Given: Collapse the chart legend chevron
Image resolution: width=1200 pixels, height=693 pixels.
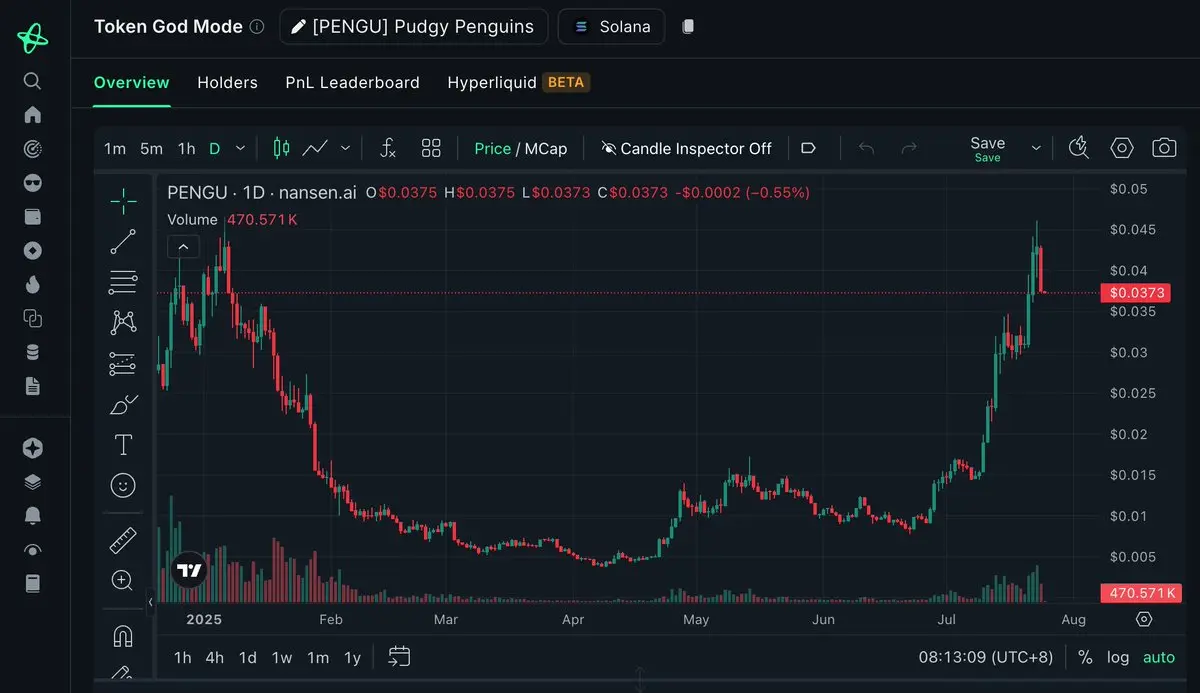Looking at the screenshot, I should (183, 246).
